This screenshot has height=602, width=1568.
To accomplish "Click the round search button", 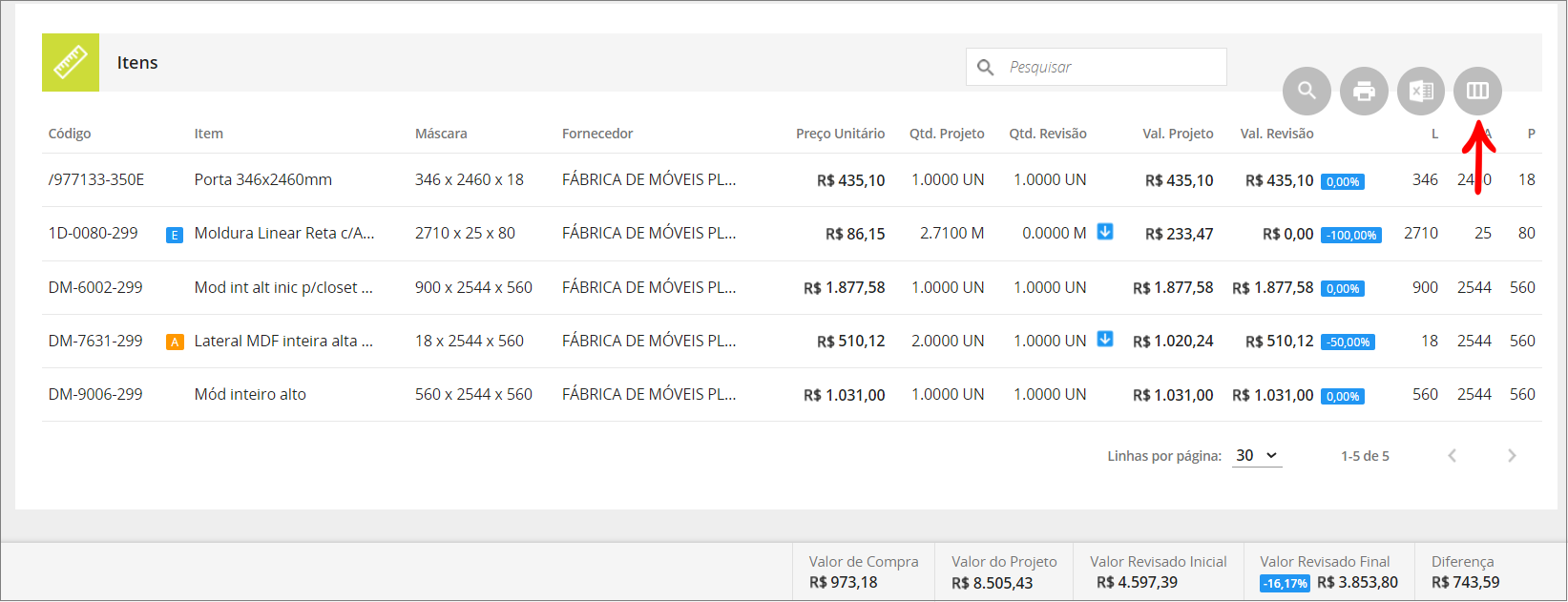I will [1307, 91].
